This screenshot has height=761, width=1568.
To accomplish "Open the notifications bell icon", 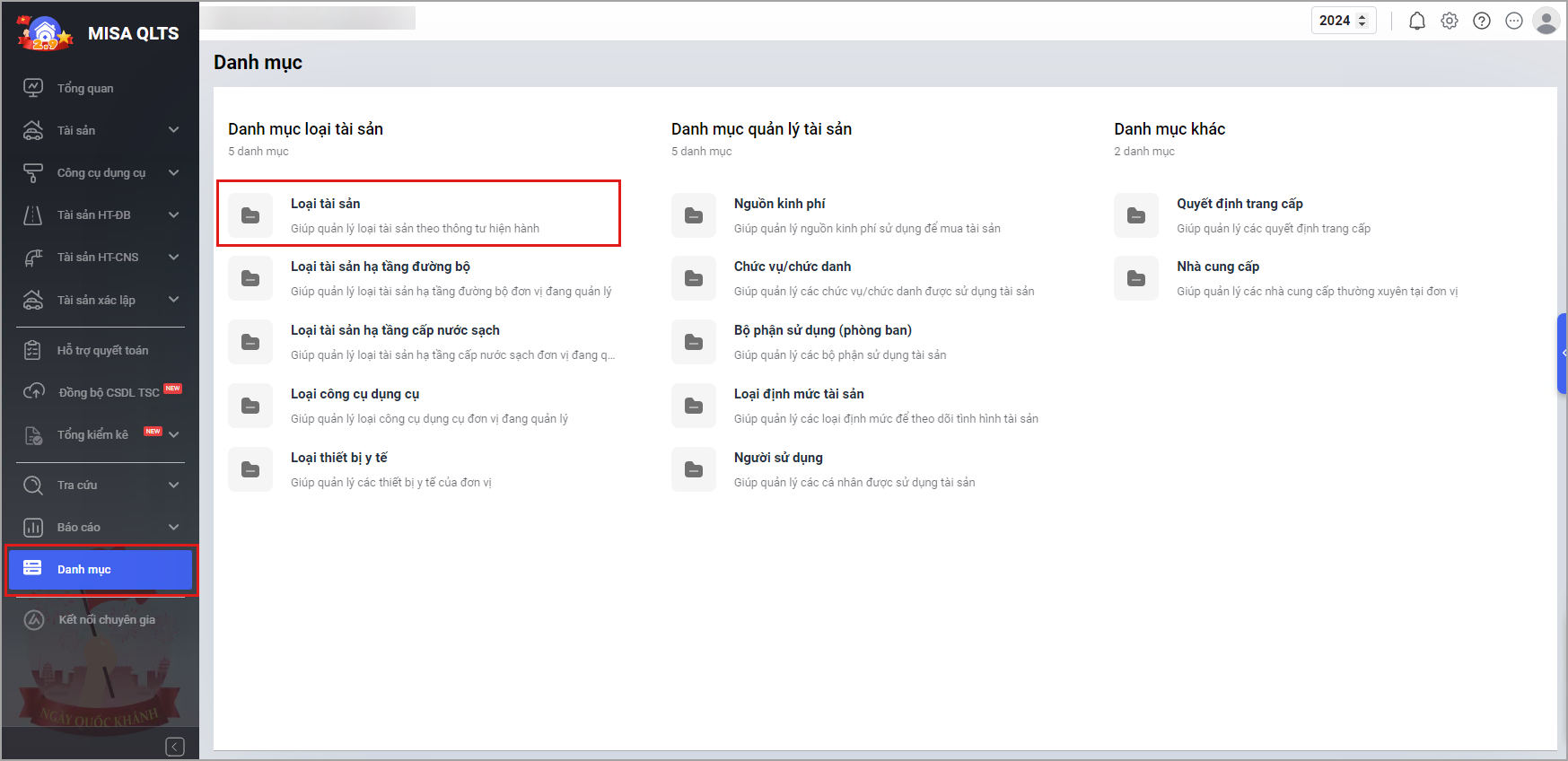I will point(1417,21).
